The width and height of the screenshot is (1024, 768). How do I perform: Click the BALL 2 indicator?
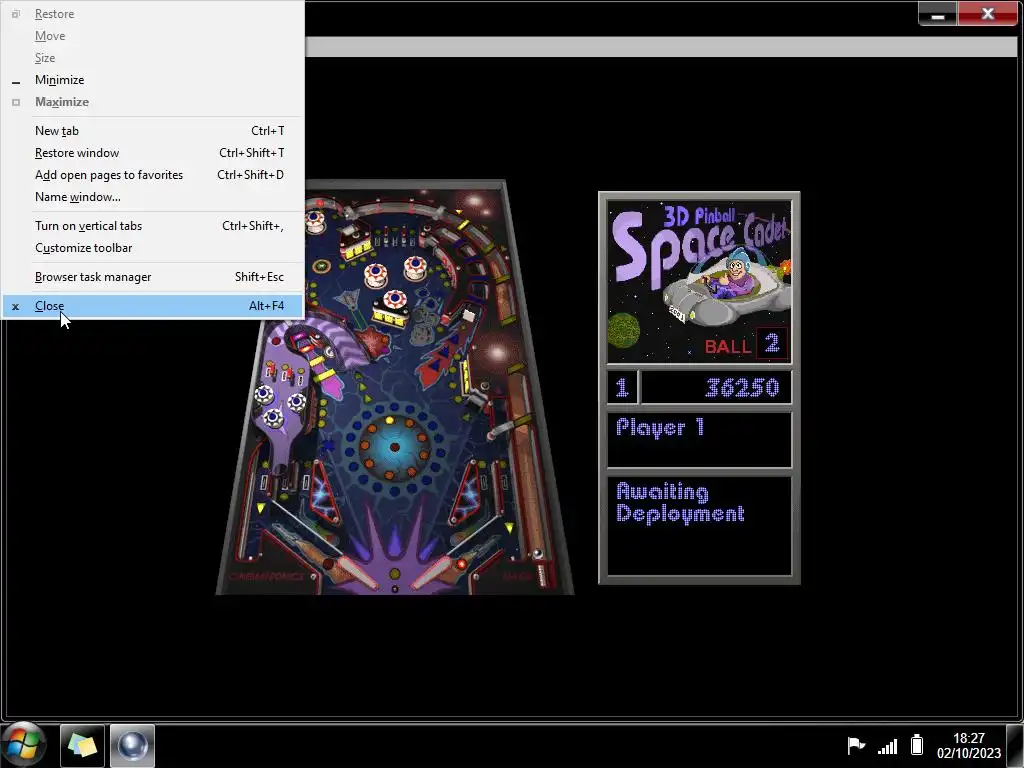746,345
